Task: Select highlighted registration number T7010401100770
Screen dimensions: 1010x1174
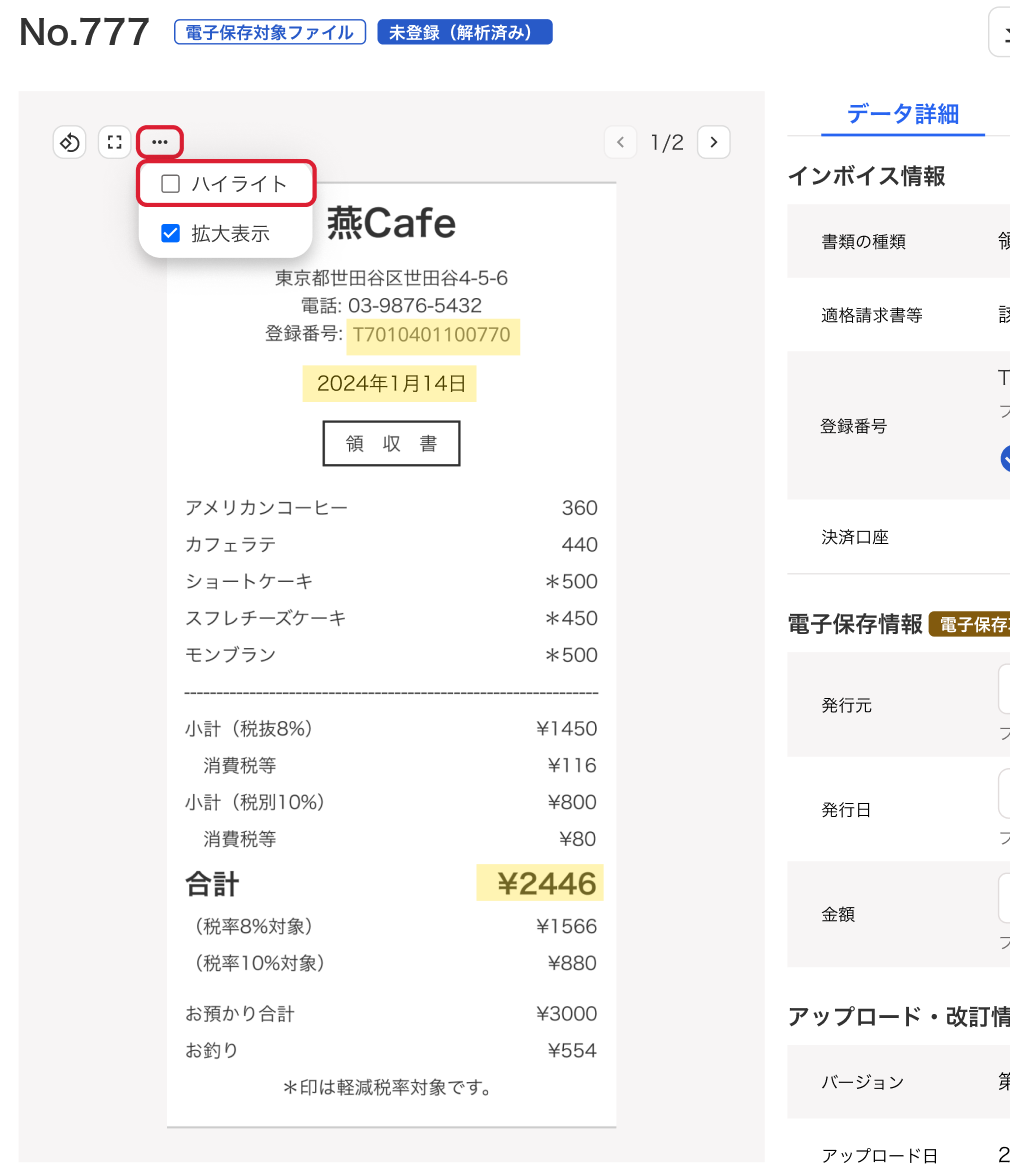Action: [432, 335]
